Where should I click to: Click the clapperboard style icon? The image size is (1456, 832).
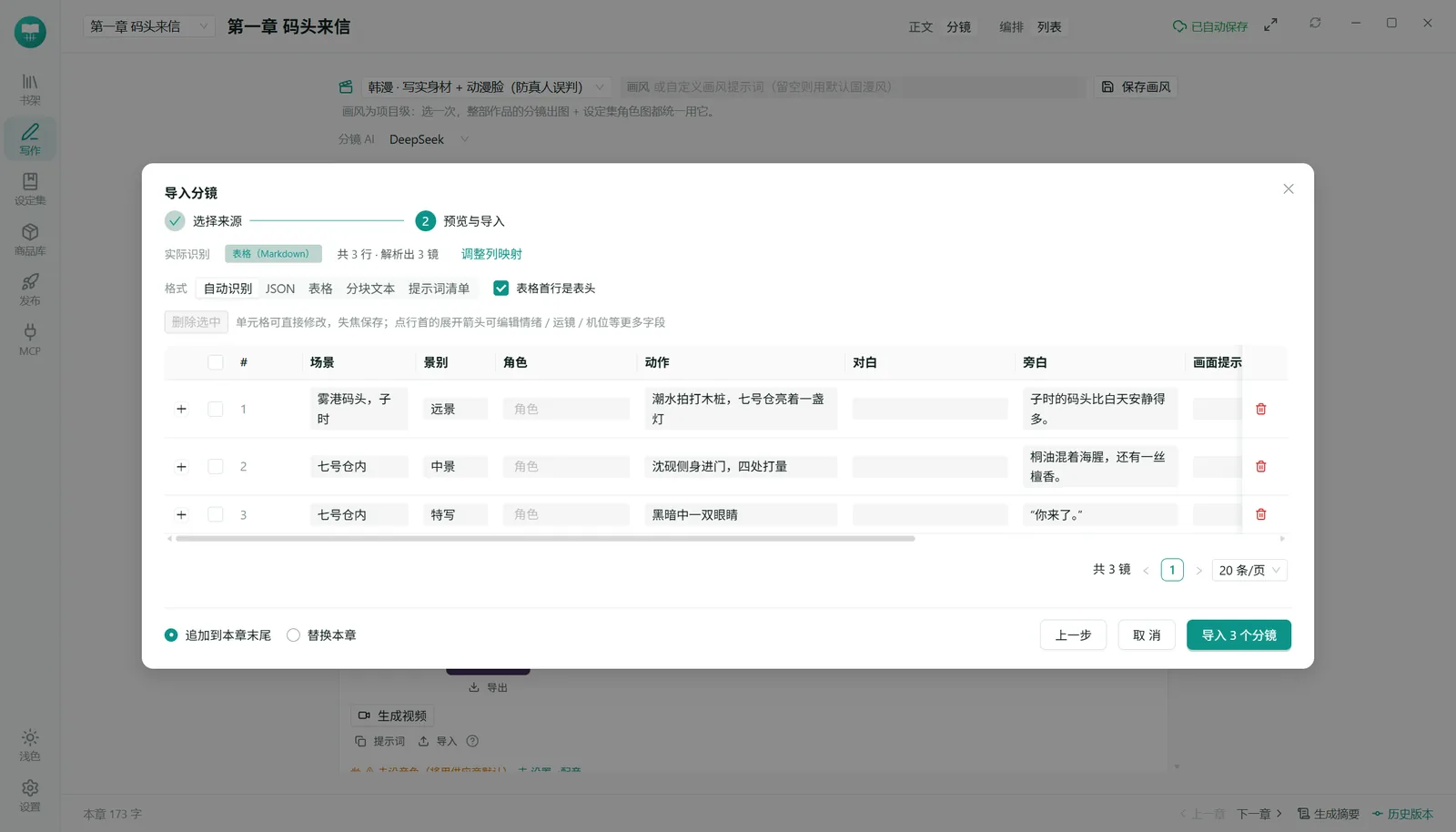pos(346,86)
